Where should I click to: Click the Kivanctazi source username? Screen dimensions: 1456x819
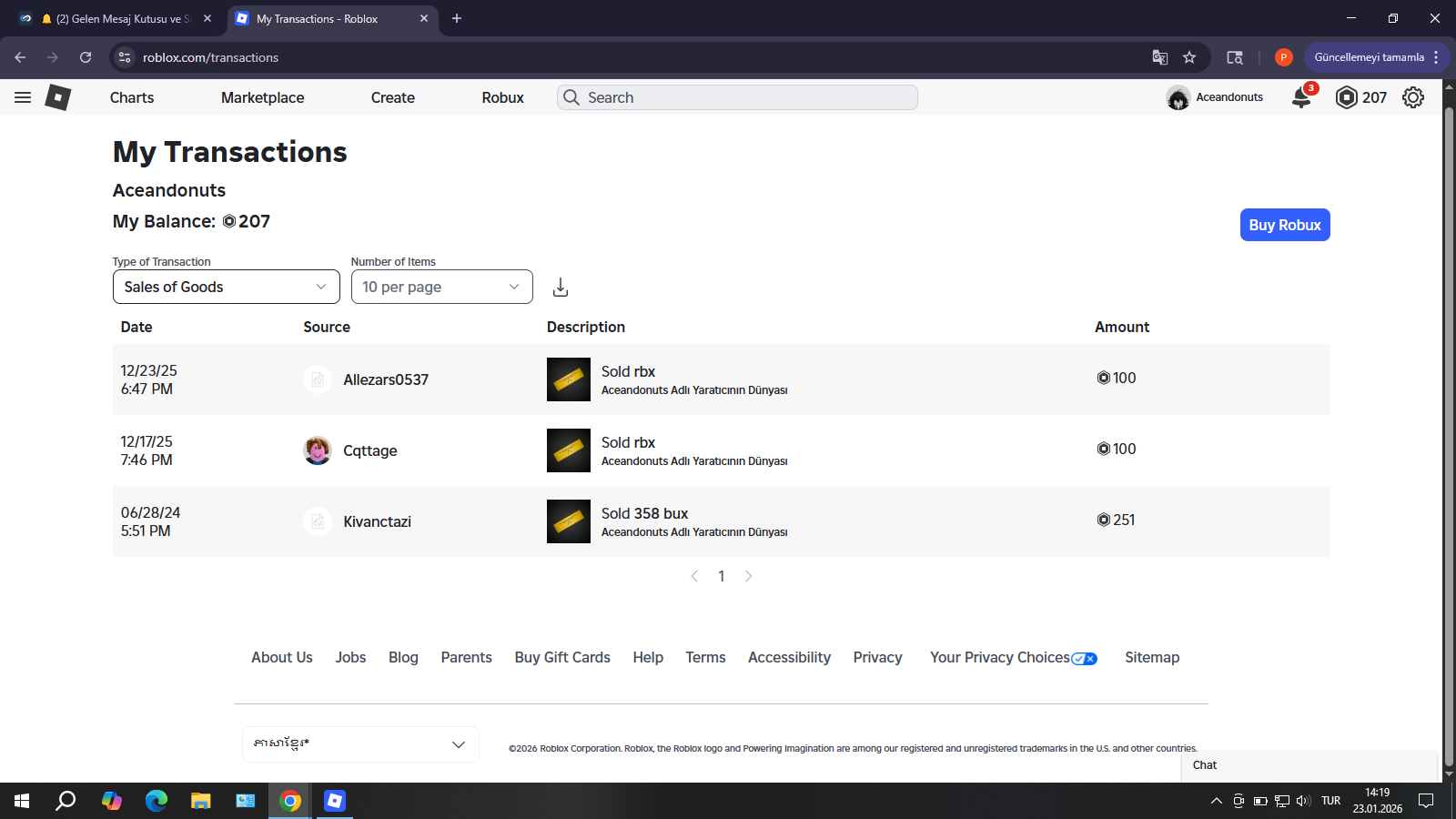coord(378,521)
